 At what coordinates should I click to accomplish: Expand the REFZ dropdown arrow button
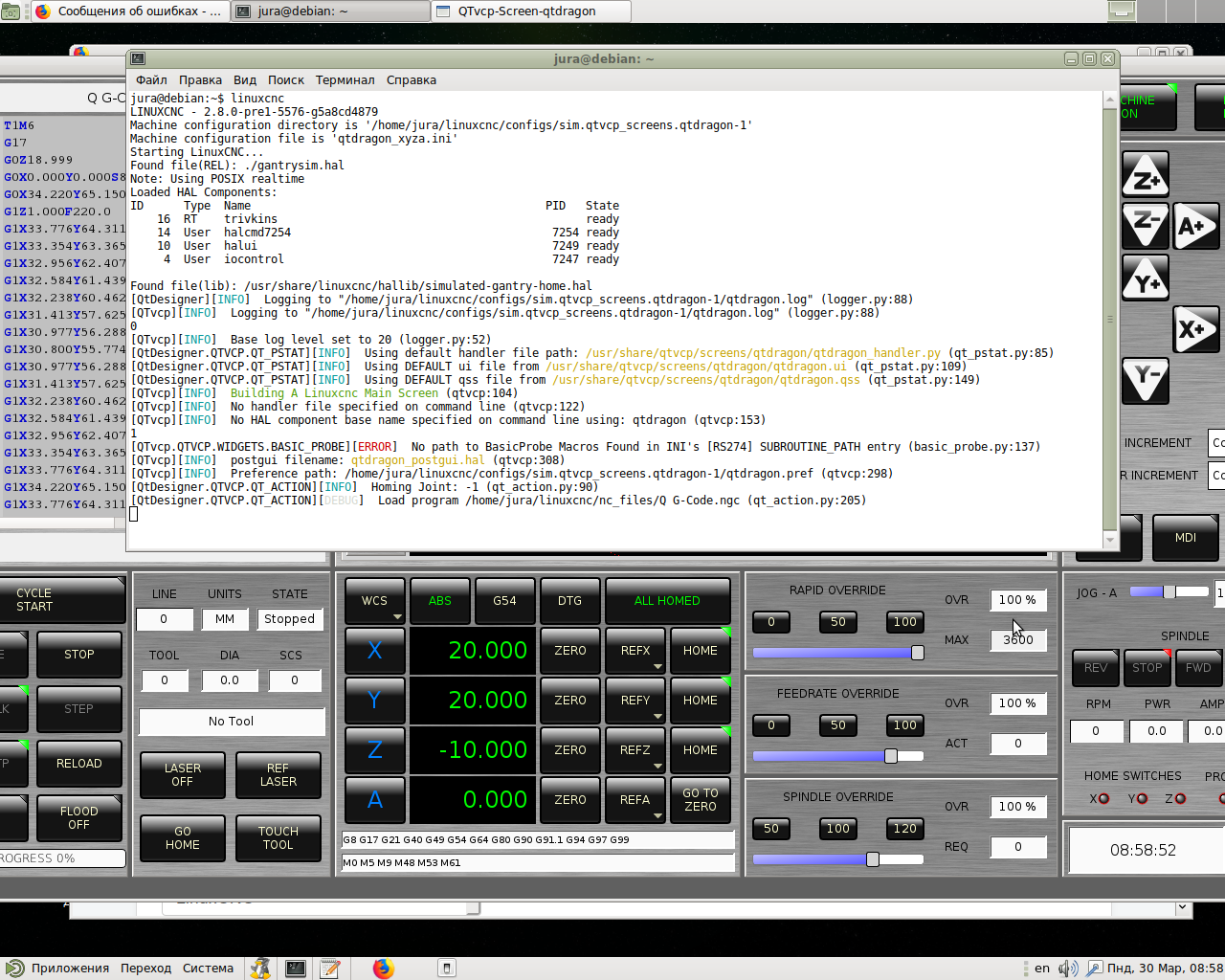(x=657, y=766)
